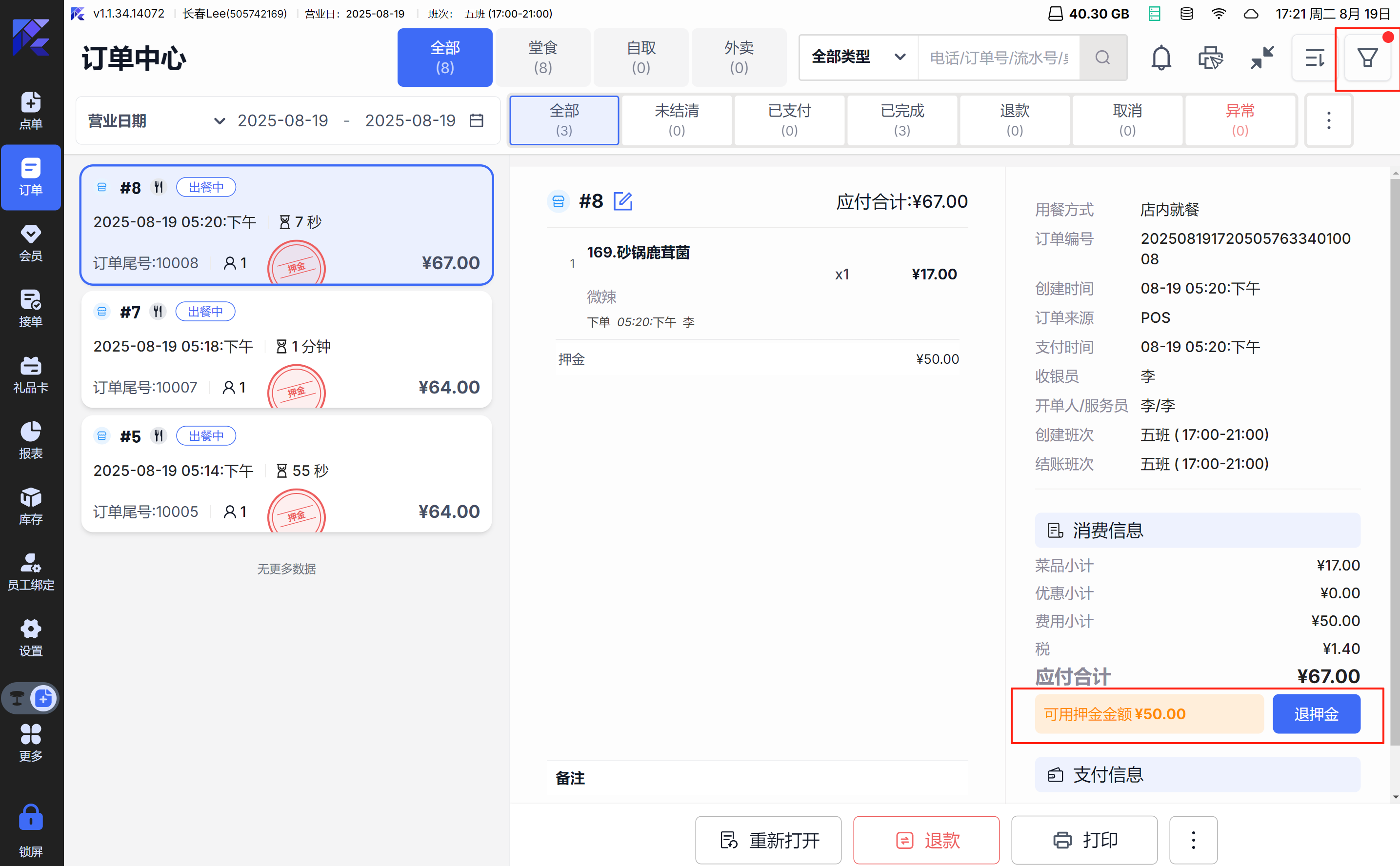Click the collapse window arrows icon
The width and height of the screenshot is (1400, 866).
(1262, 58)
